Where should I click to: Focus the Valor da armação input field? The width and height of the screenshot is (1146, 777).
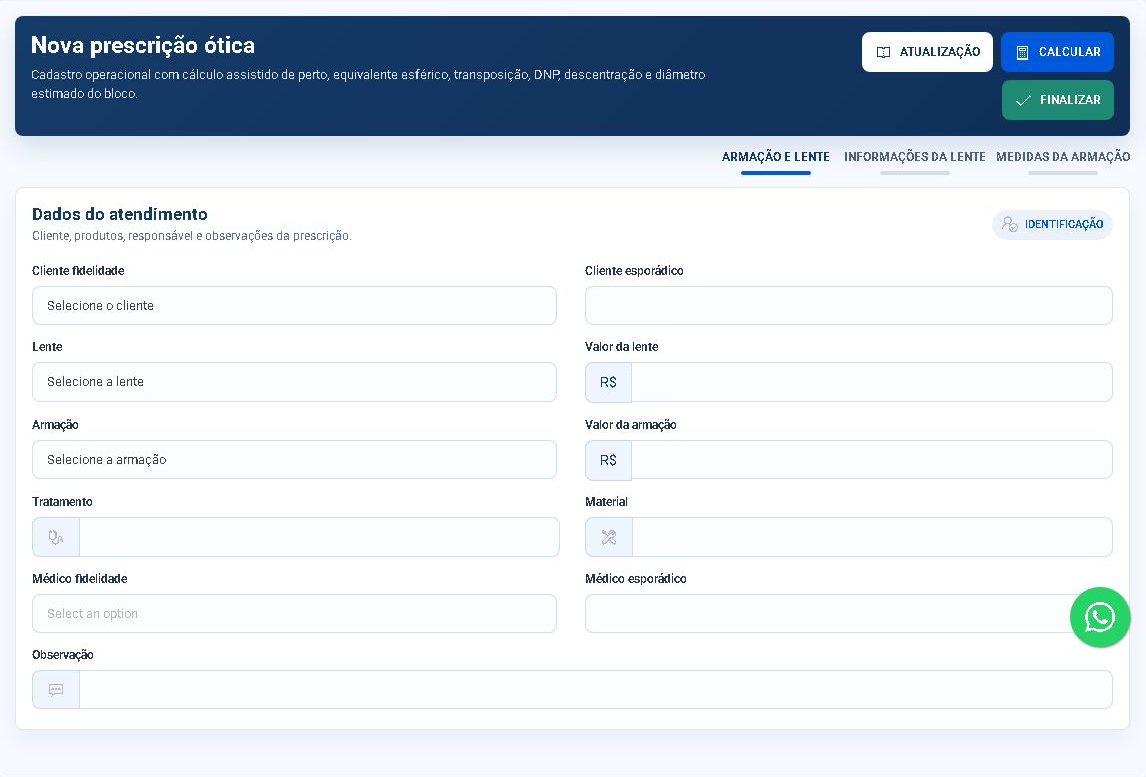872,460
